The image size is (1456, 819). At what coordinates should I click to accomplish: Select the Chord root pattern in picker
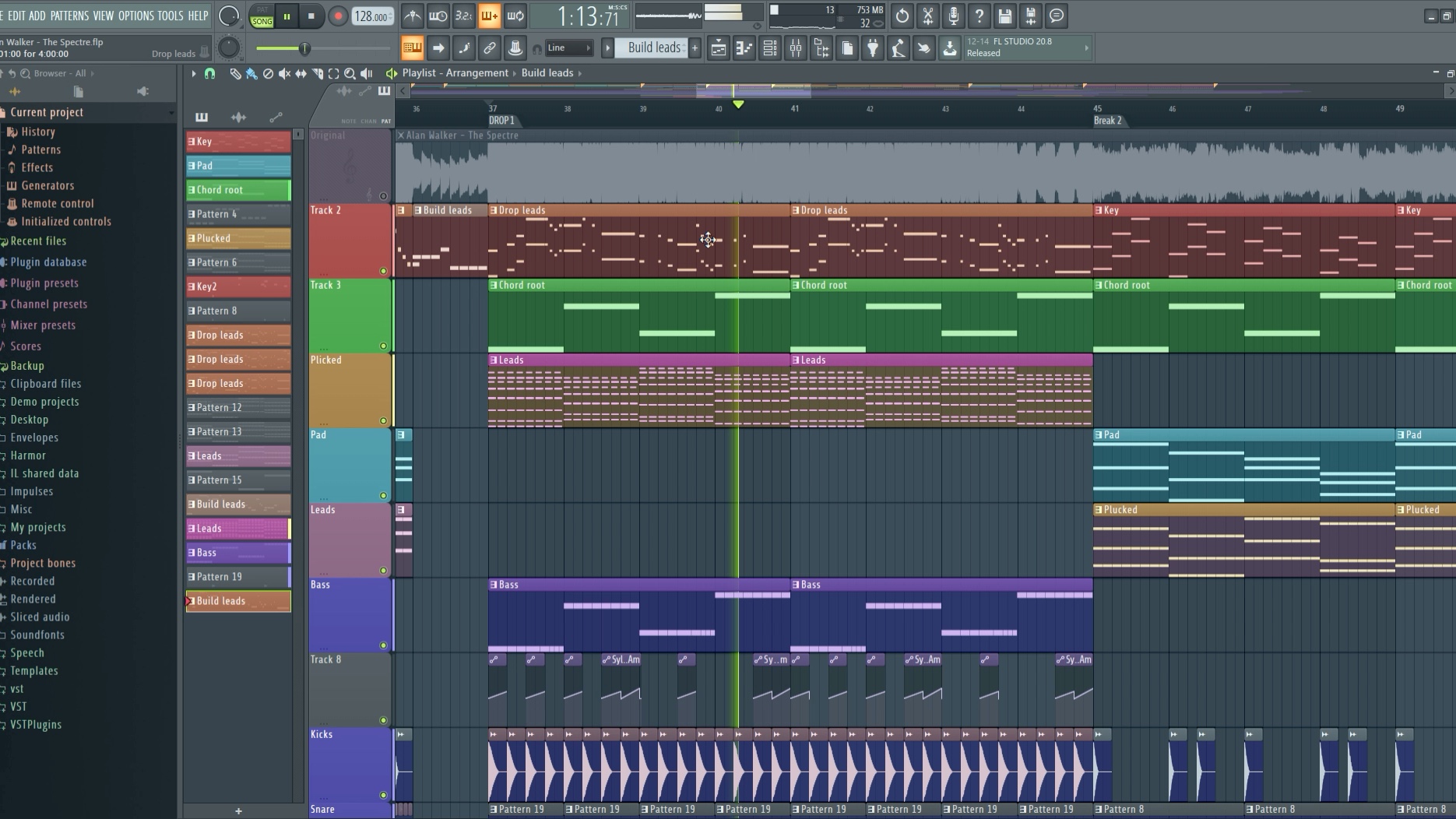238,190
